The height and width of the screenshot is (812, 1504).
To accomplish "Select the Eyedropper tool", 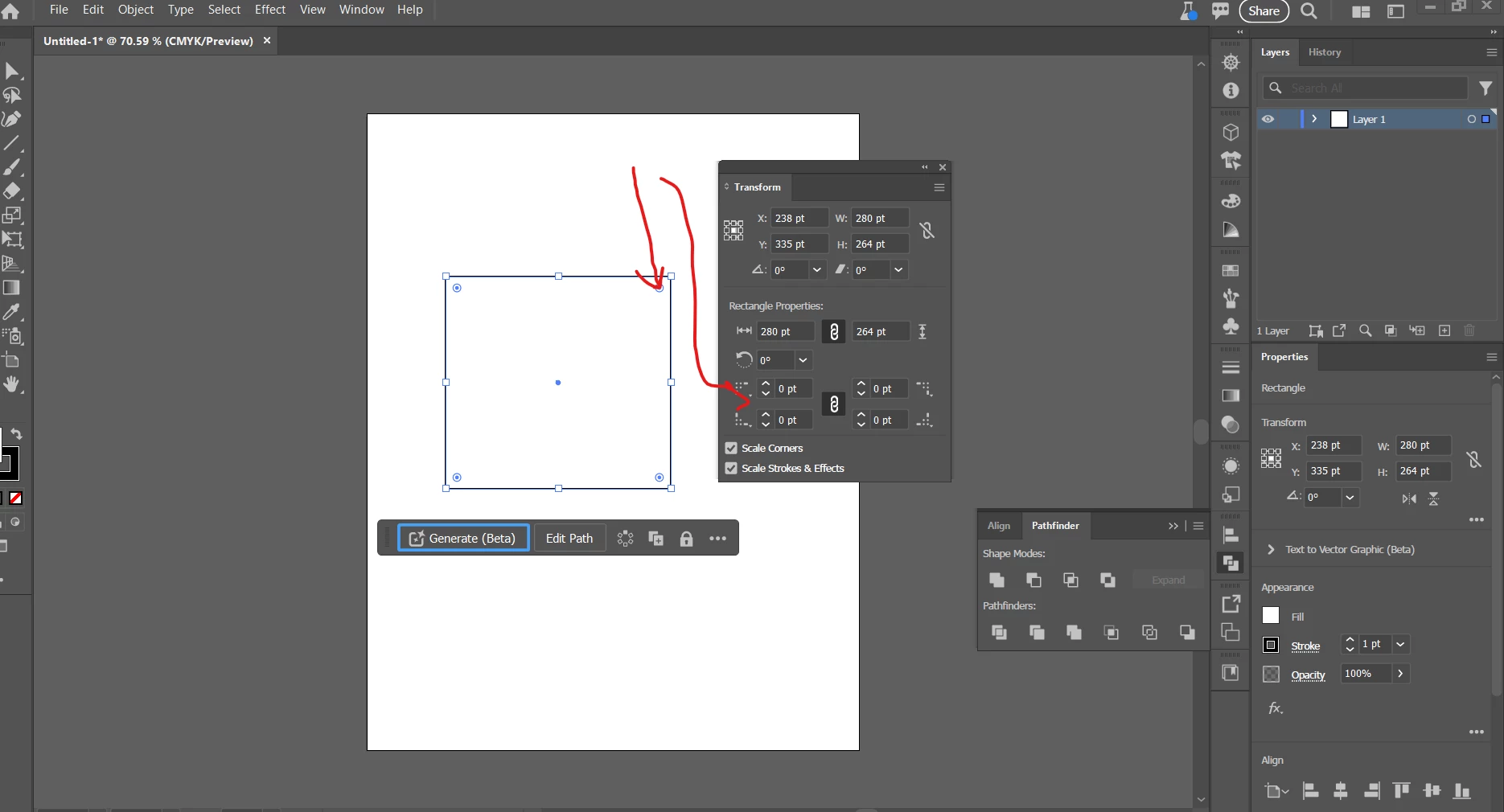I will (x=11, y=312).
